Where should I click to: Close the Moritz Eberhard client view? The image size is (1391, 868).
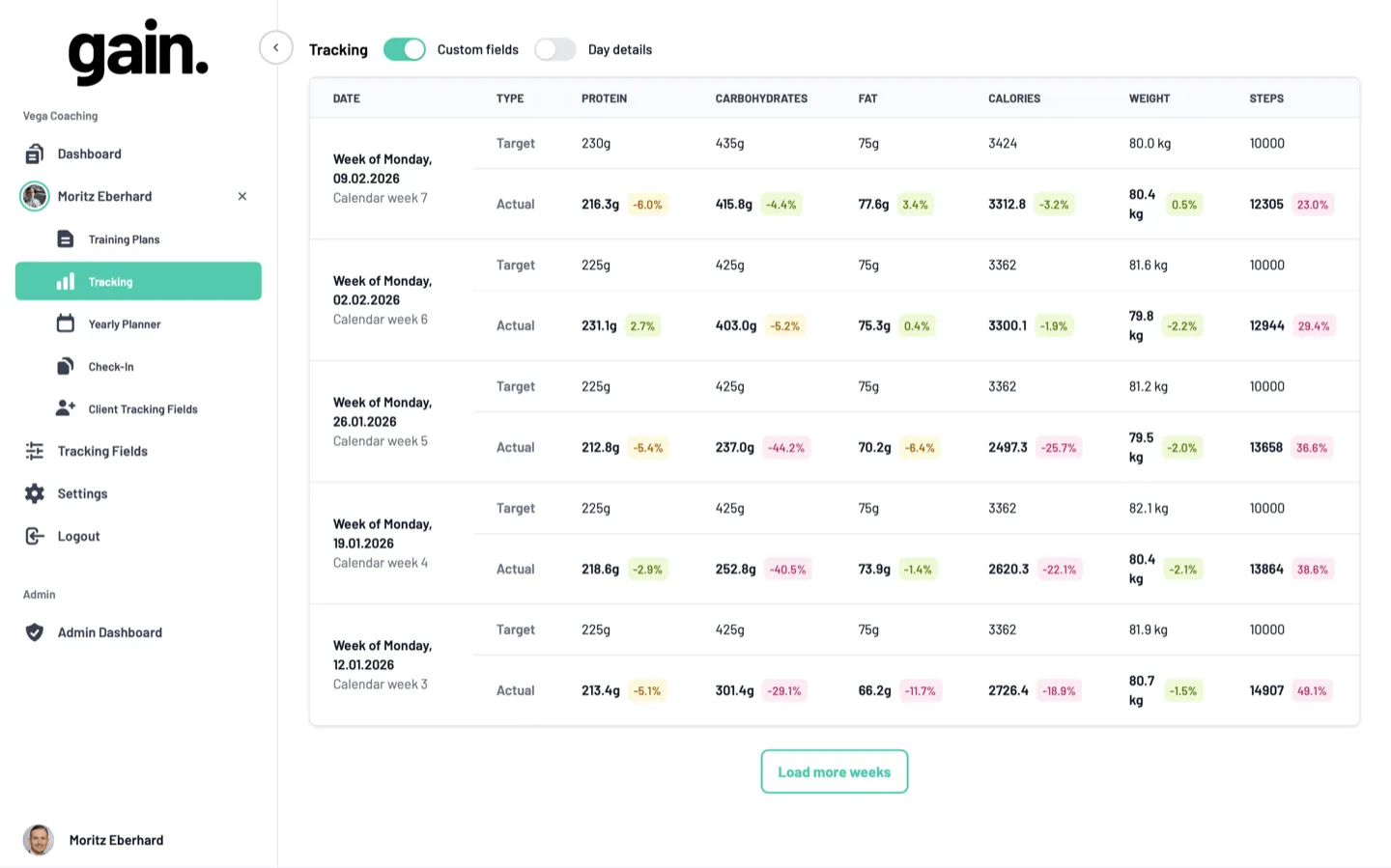[x=242, y=196]
